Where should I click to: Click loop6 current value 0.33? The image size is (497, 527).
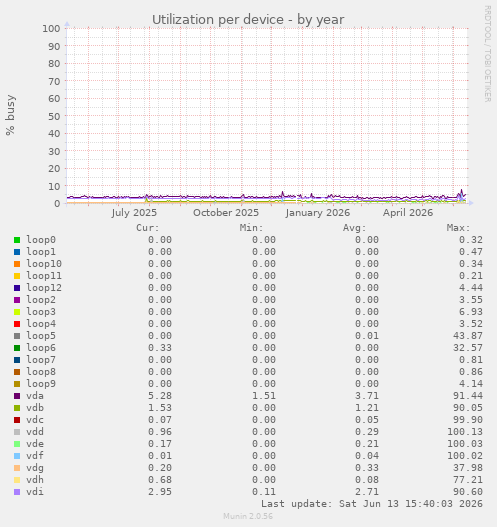pyautogui.click(x=160, y=348)
